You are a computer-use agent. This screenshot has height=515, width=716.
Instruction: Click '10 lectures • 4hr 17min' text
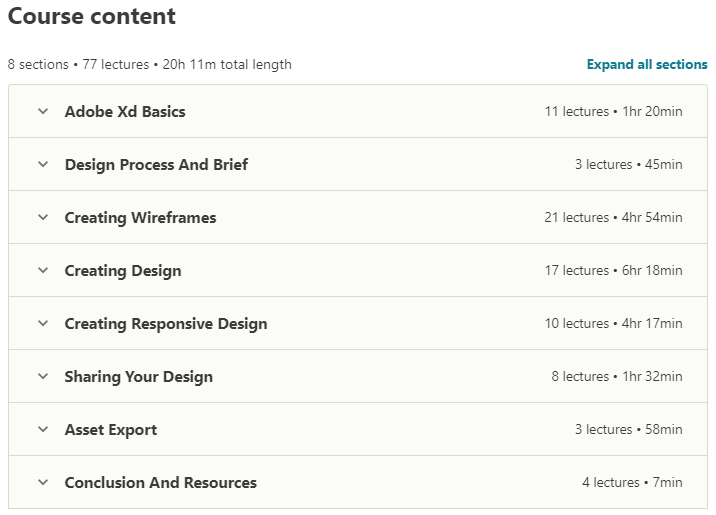click(x=613, y=323)
